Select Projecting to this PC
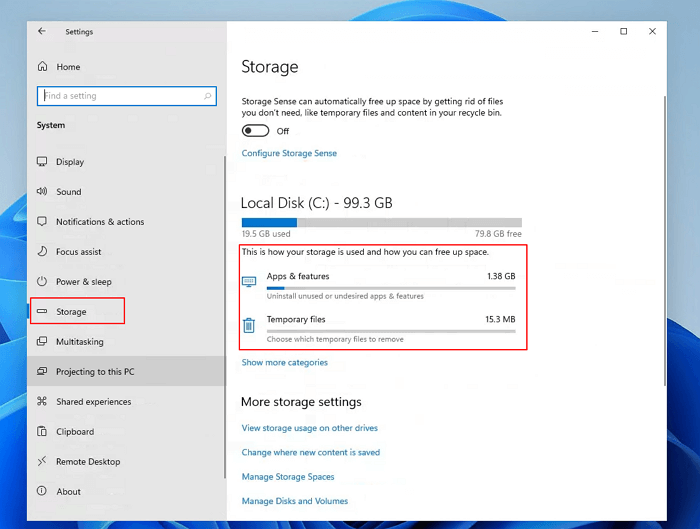700x529 pixels. [x=95, y=372]
